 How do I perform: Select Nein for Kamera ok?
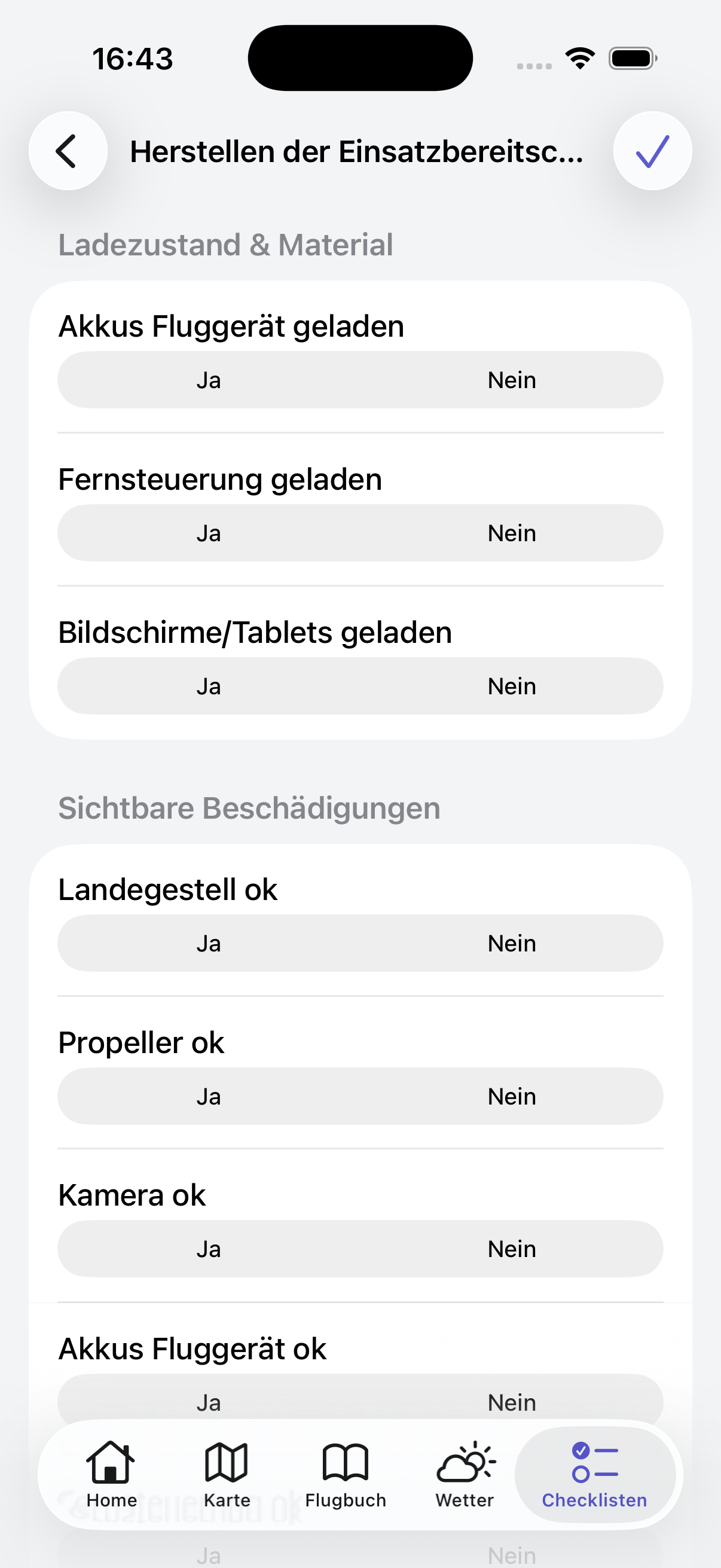512,1249
